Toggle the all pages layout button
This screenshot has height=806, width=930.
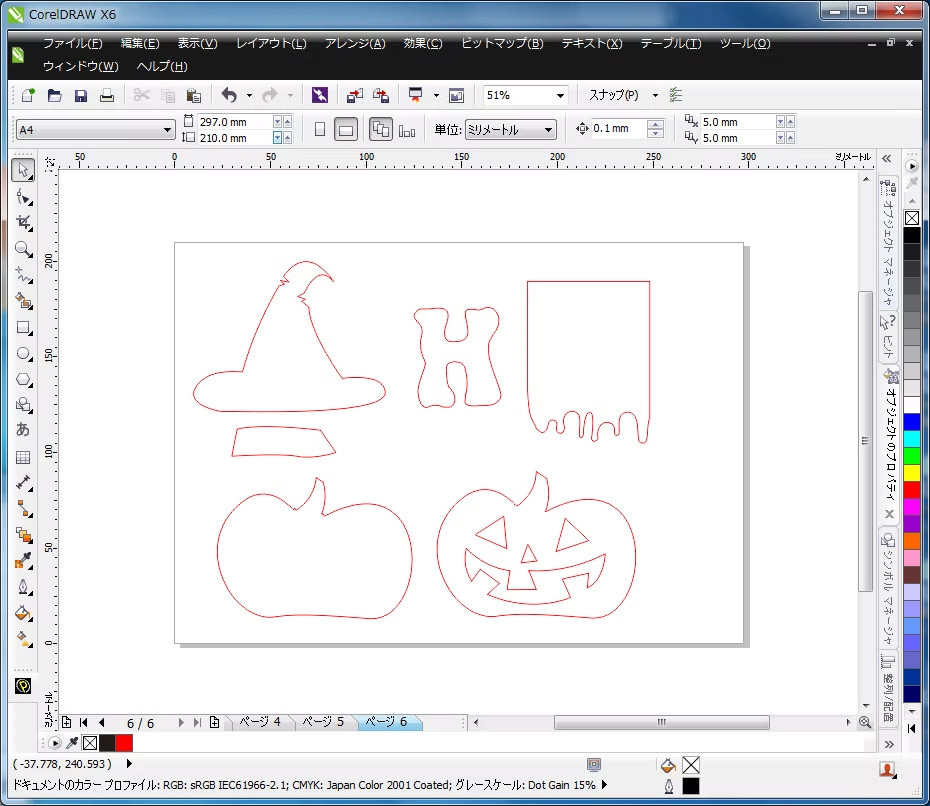pos(381,130)
